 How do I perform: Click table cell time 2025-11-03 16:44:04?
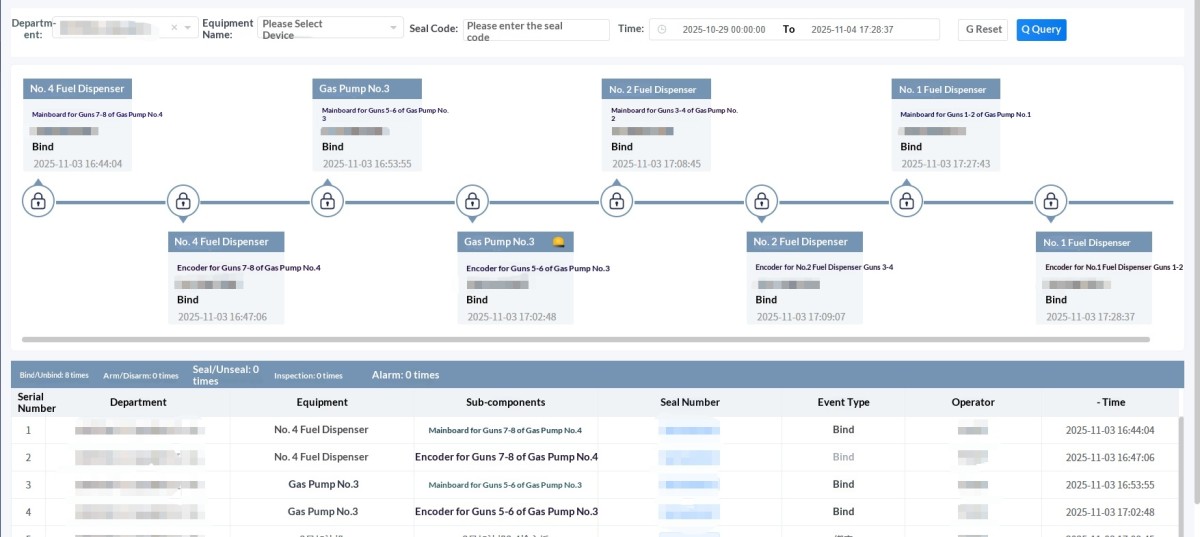click(x=1109, y=430)
